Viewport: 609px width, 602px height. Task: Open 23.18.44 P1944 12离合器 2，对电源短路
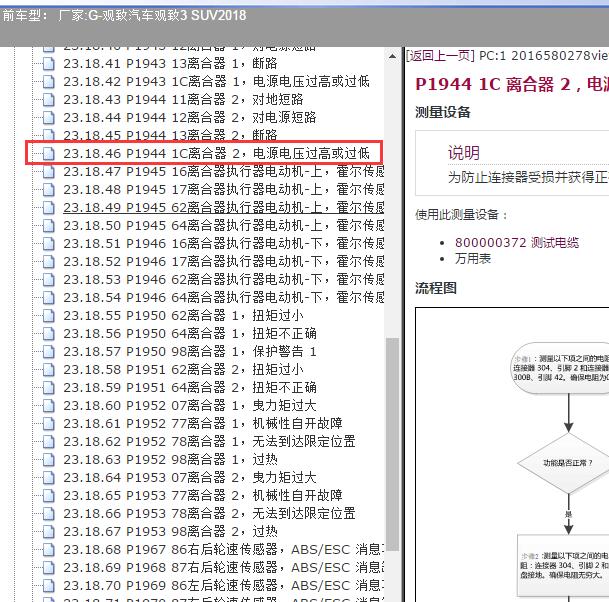(x=190, y=117)
